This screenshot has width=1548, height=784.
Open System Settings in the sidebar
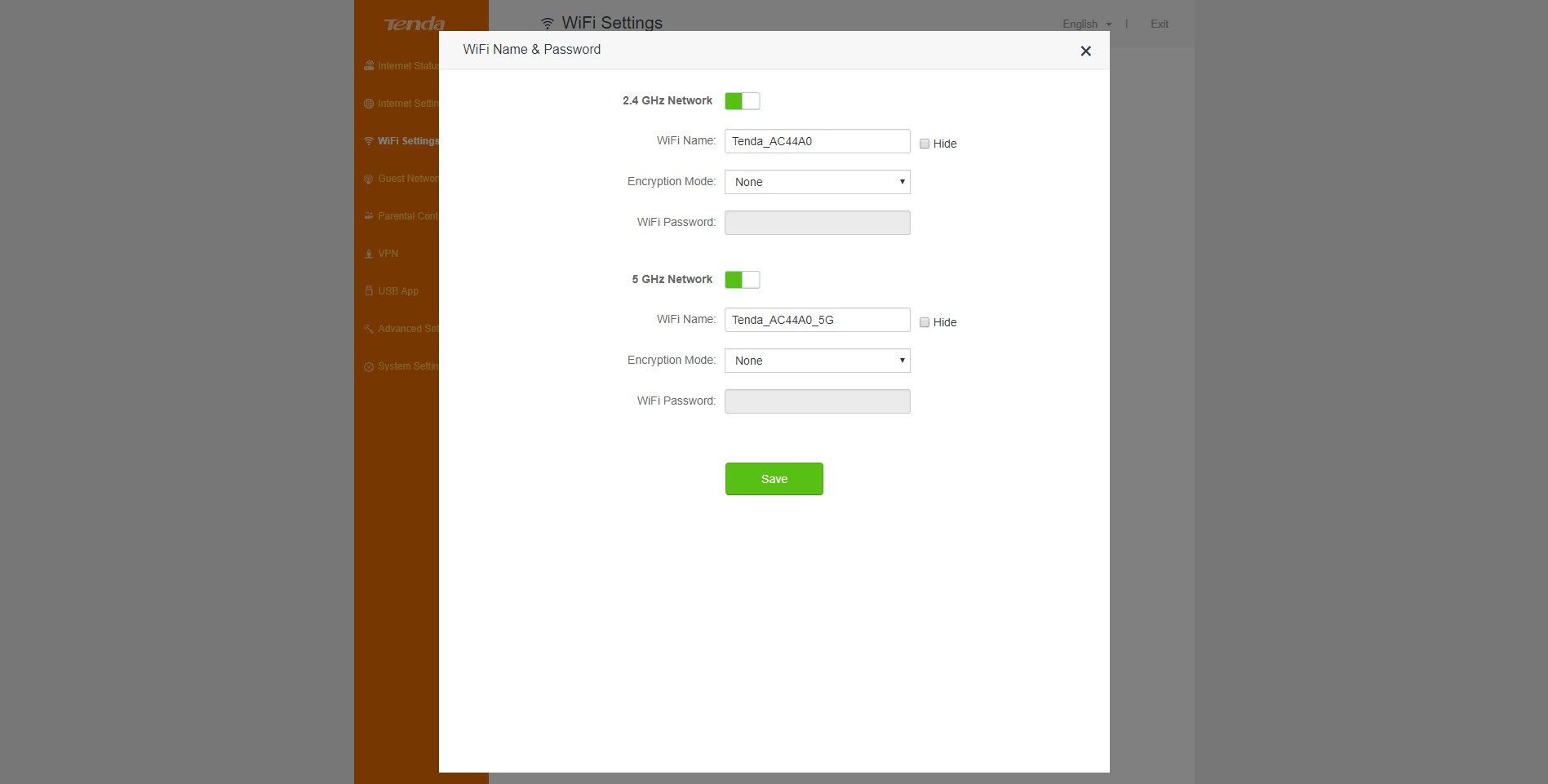[x=401, y=366]
